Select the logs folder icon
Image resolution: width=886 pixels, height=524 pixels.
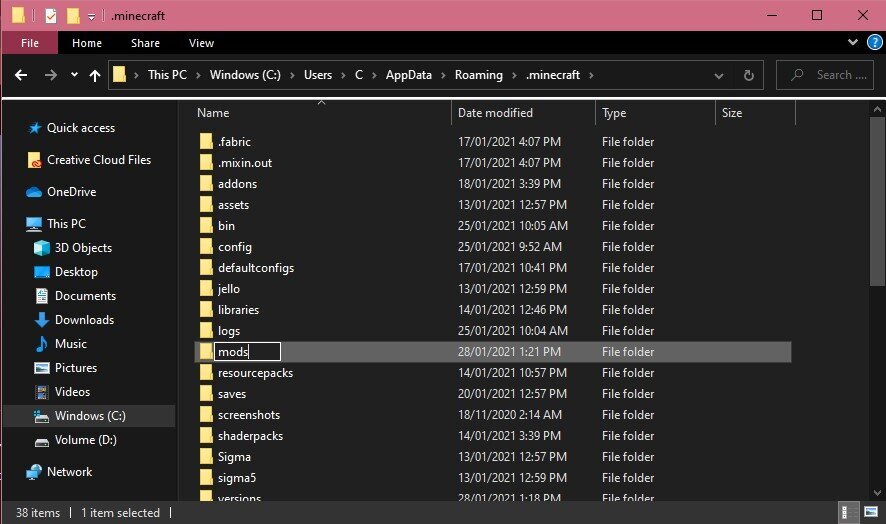point(206,331)
